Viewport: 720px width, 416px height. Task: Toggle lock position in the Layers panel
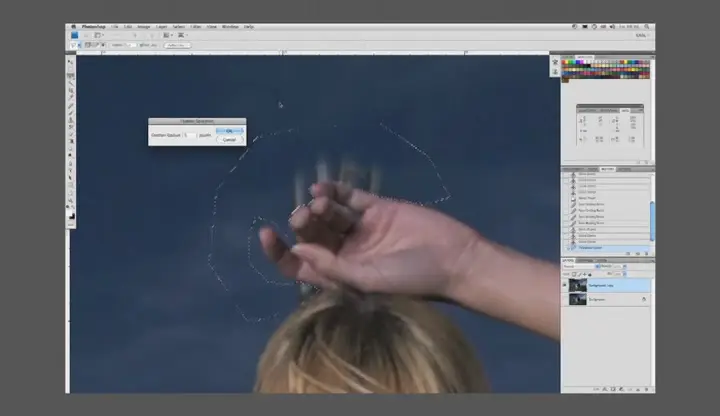584,274
